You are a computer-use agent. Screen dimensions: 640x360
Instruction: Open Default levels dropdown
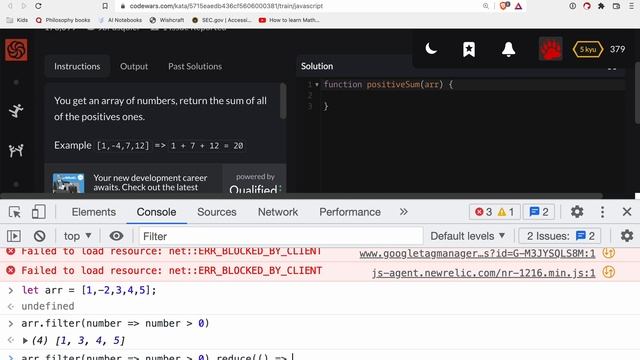point(468,236)
